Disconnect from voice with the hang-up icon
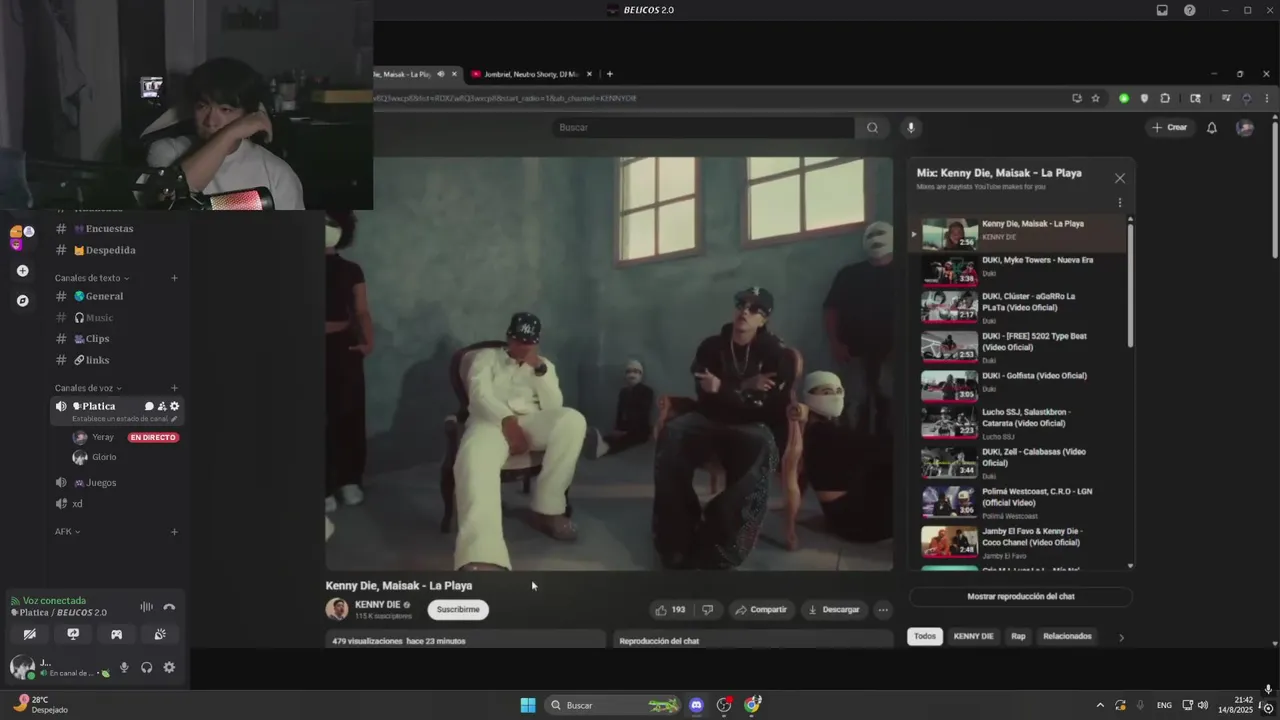The width and height of the screenshot is (1280, 720). tap(169, 607)
